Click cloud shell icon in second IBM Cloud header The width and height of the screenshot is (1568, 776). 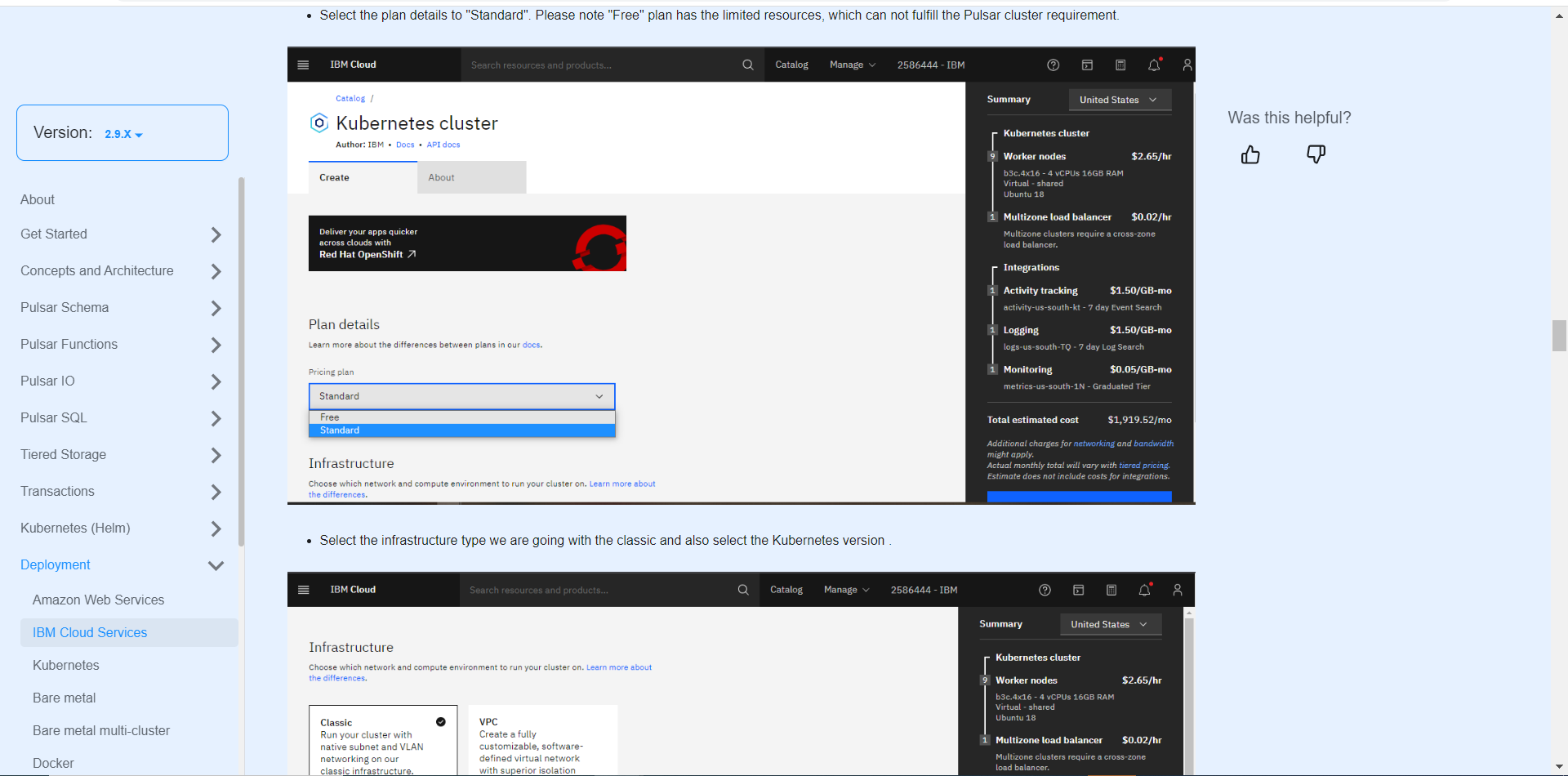pyautogui.click(x=1078, y=590)
